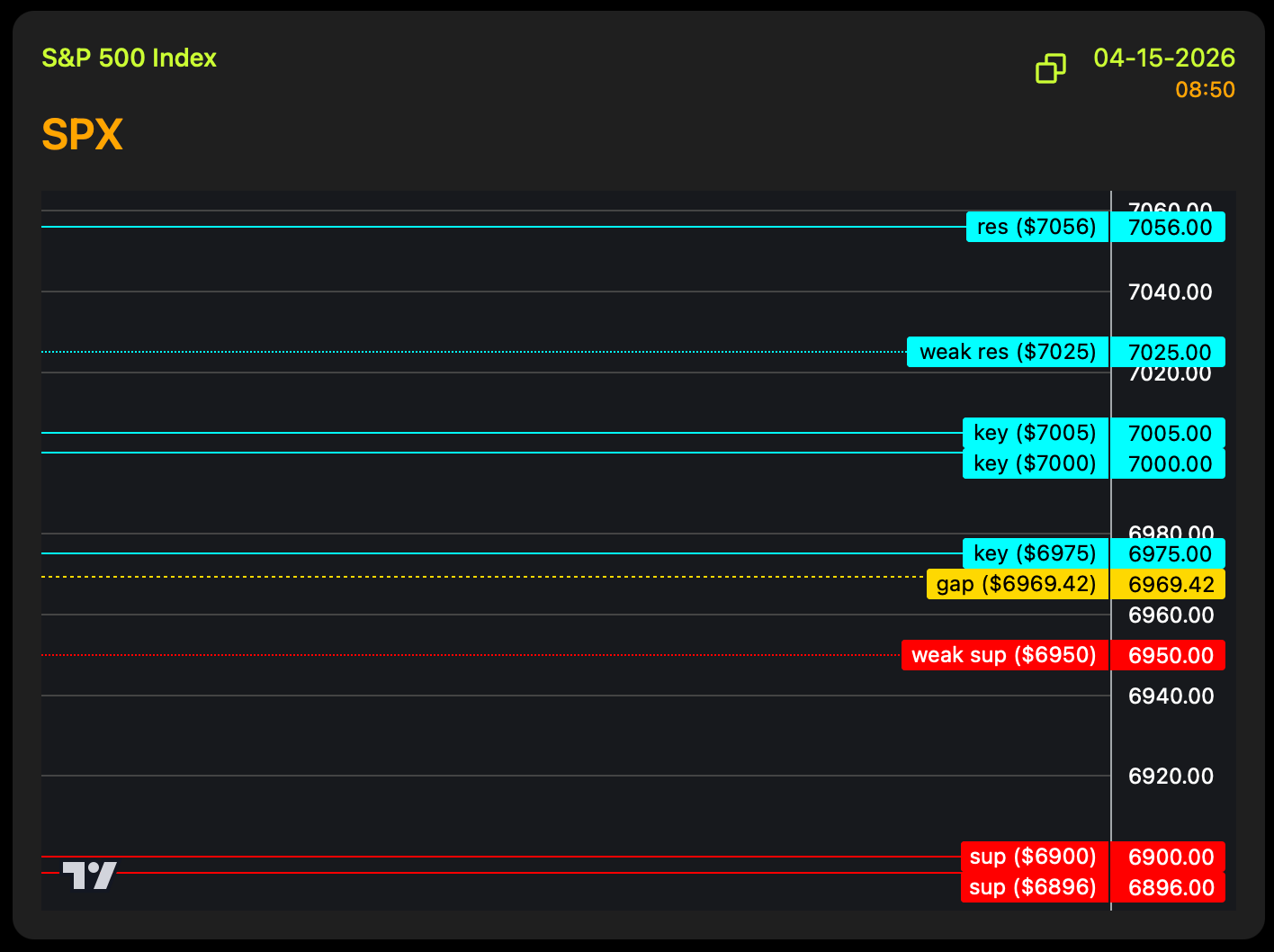Select the 7000.00 price axis tag
Viewport: 1274px width, 952px height.
coord(1169,463)
